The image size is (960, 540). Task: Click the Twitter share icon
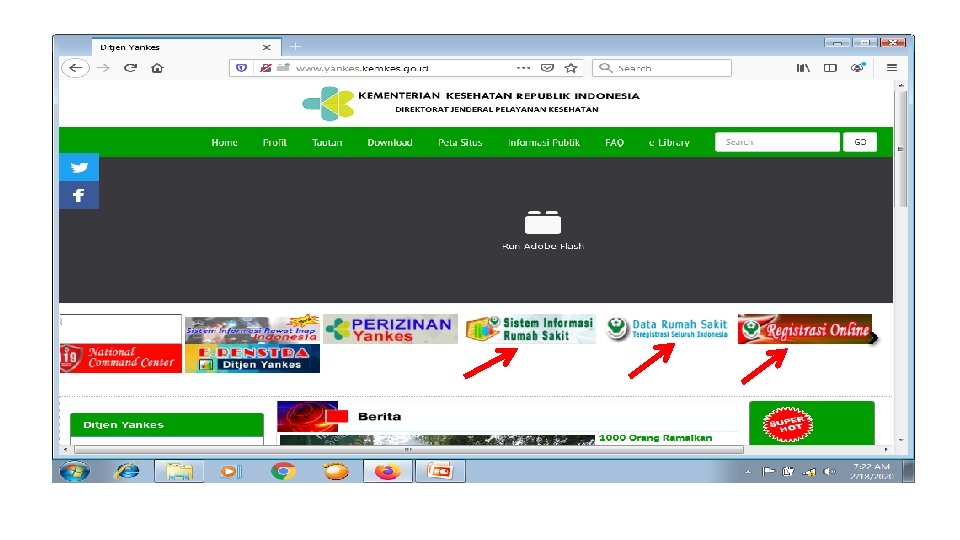tap(79, 167)
